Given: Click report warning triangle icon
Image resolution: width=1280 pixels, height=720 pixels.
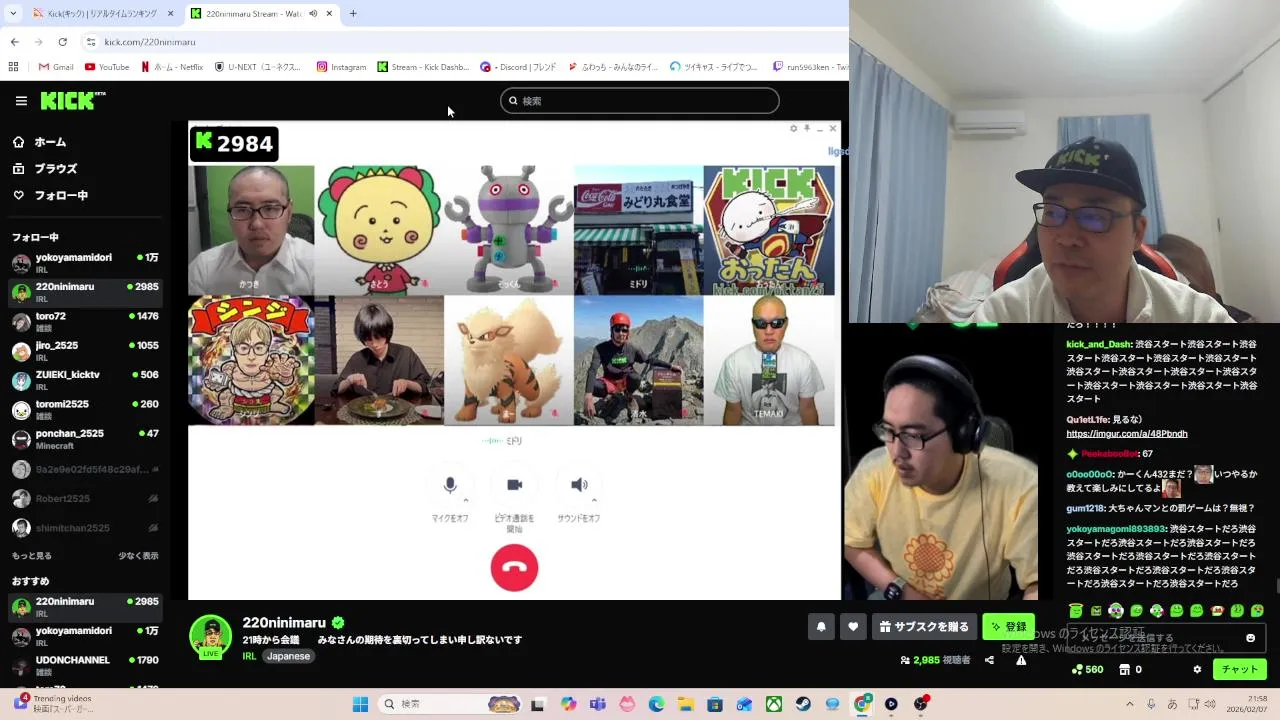Looking at the screenshot, I should (x=1021, y=660).
